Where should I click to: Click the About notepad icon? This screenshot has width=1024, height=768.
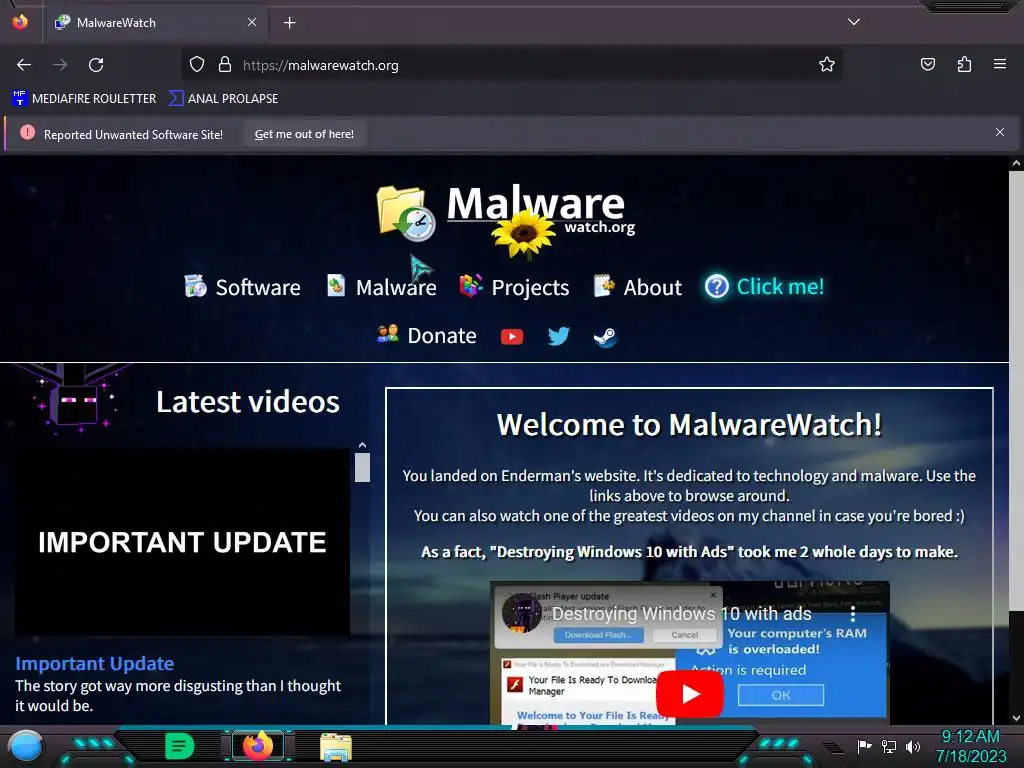pyautogui.click(x=604, y=285)
